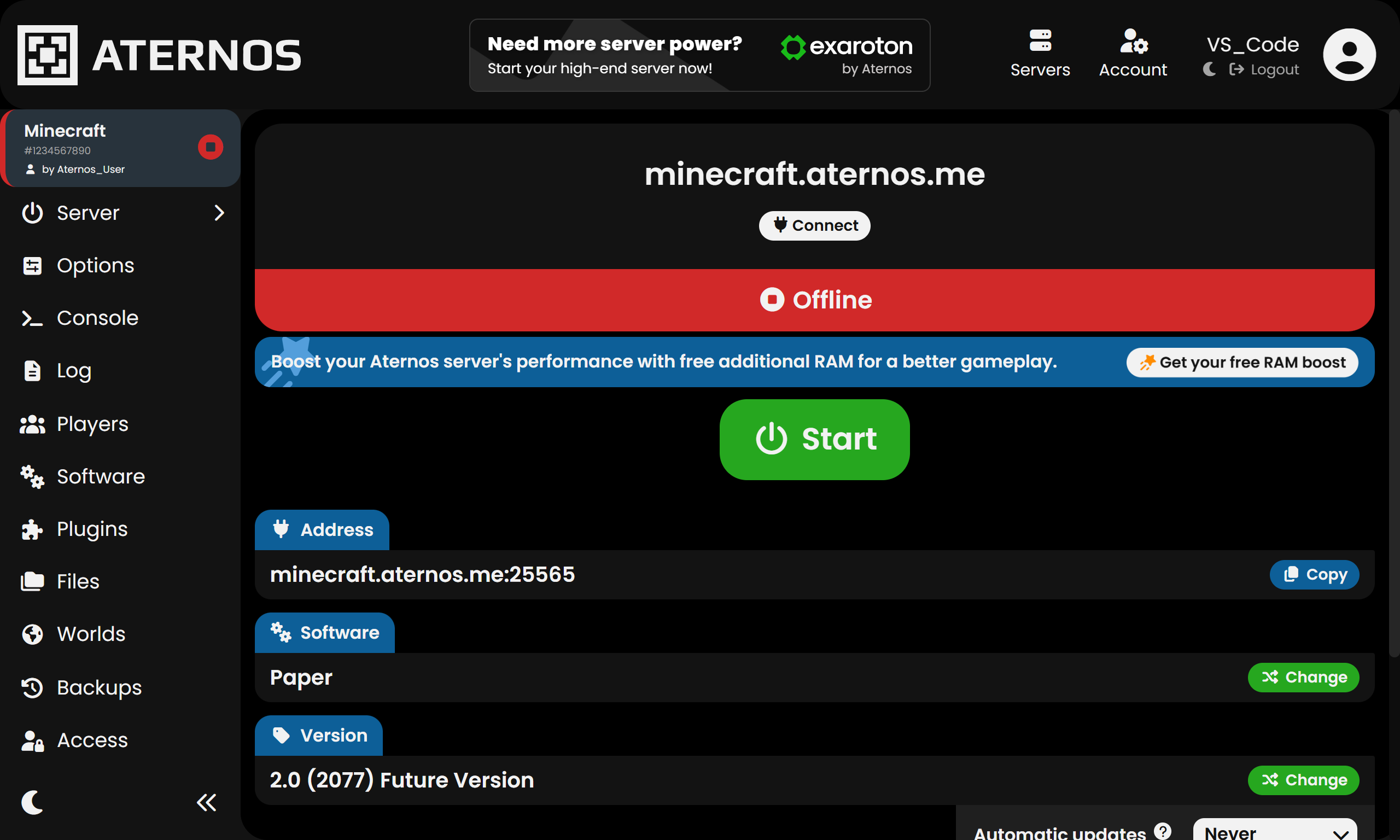Click the Aternos logo icon
1400x840 pixels.
(48, 55)
